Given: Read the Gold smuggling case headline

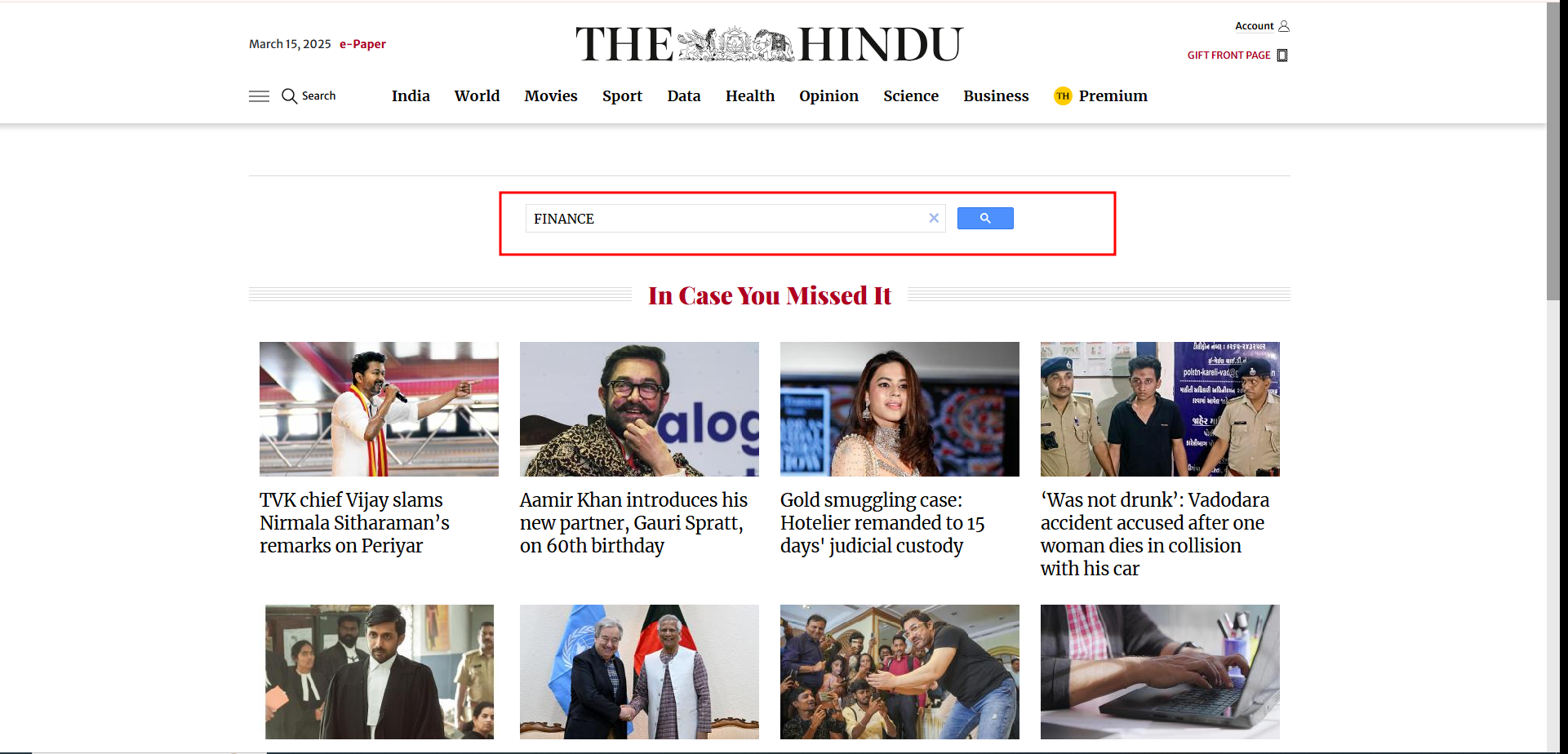Looking at the screenshot, I should click(882, 522).
